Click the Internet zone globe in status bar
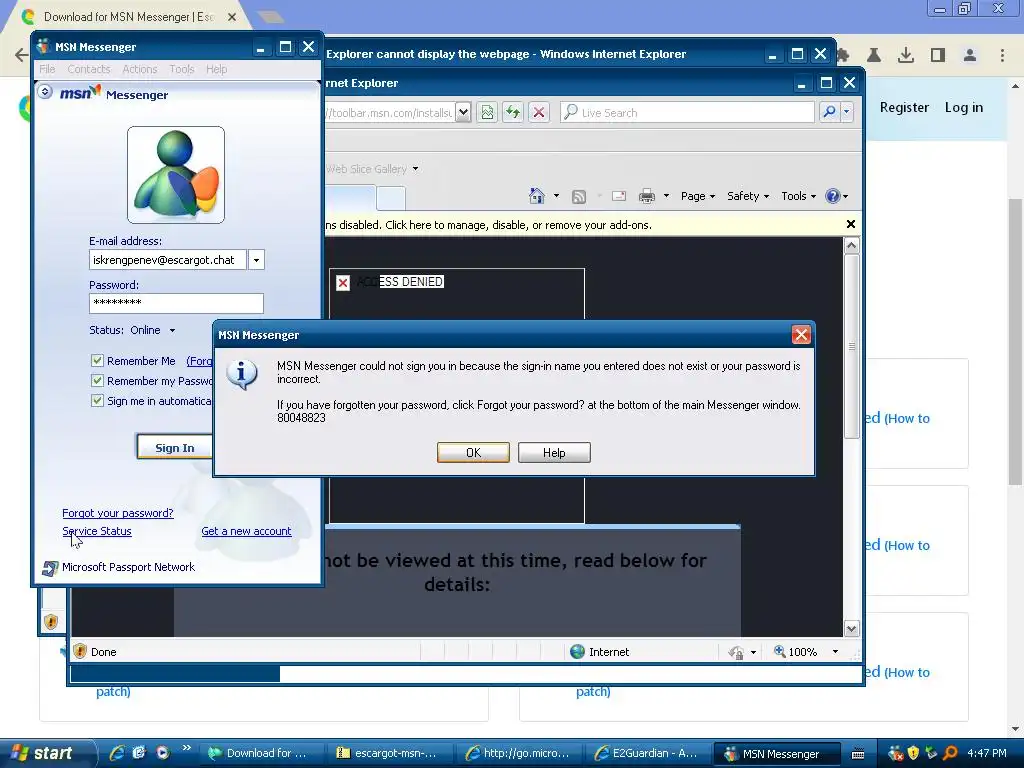The width and height of the screenshot is (1024, 768). tap(577, 652)
